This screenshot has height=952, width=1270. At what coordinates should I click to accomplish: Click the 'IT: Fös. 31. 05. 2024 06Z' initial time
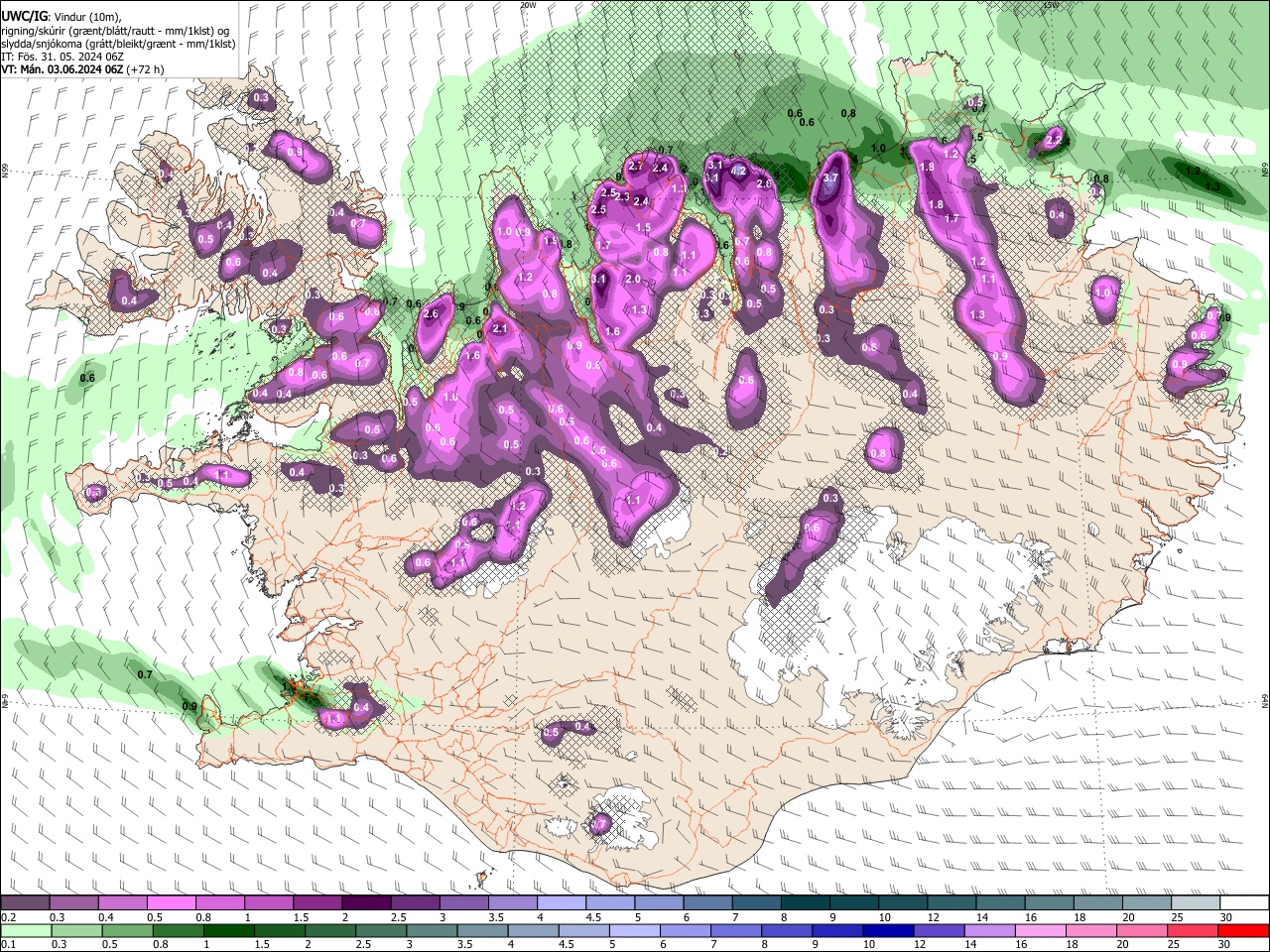click(x=63, y=57)
